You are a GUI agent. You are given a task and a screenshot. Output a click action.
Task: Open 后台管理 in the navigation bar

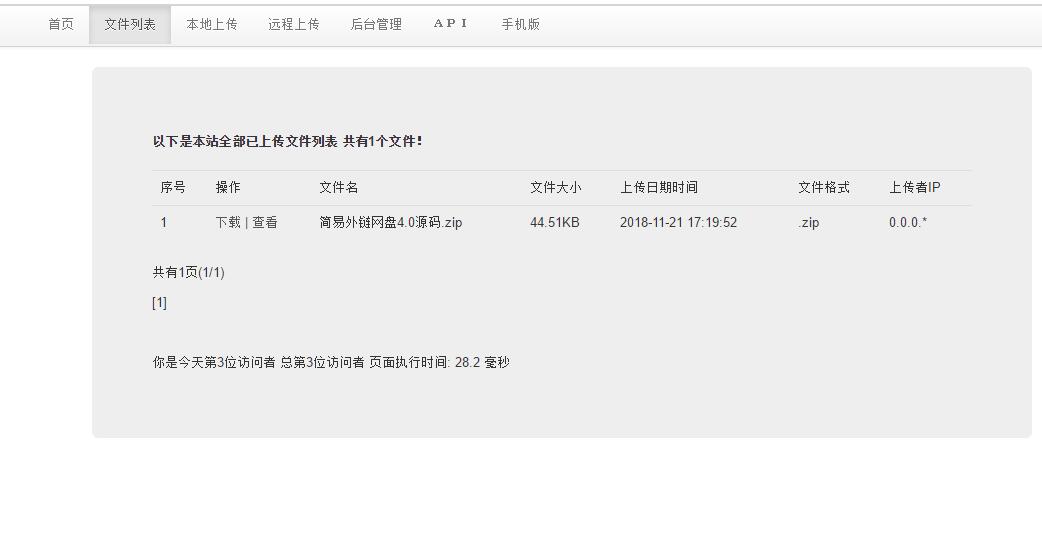point(376,24)
